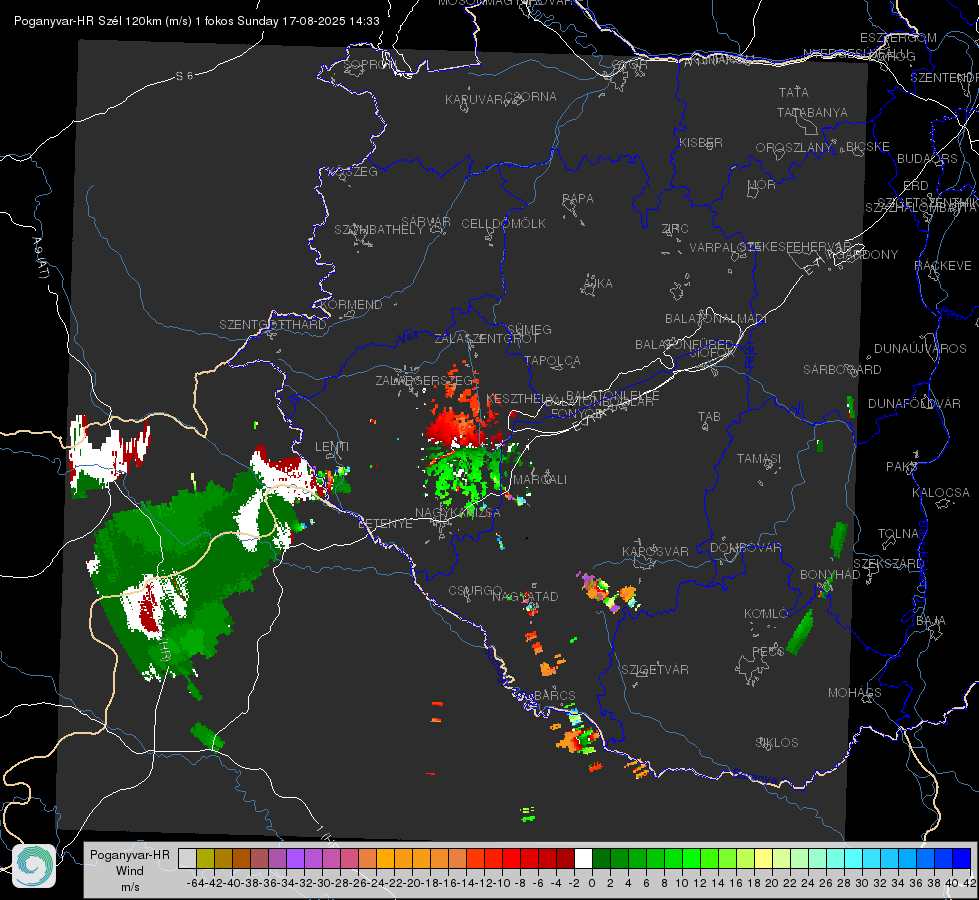Click the TAPOLCA city label
979x900 pixels.
(x=553, y=360)
